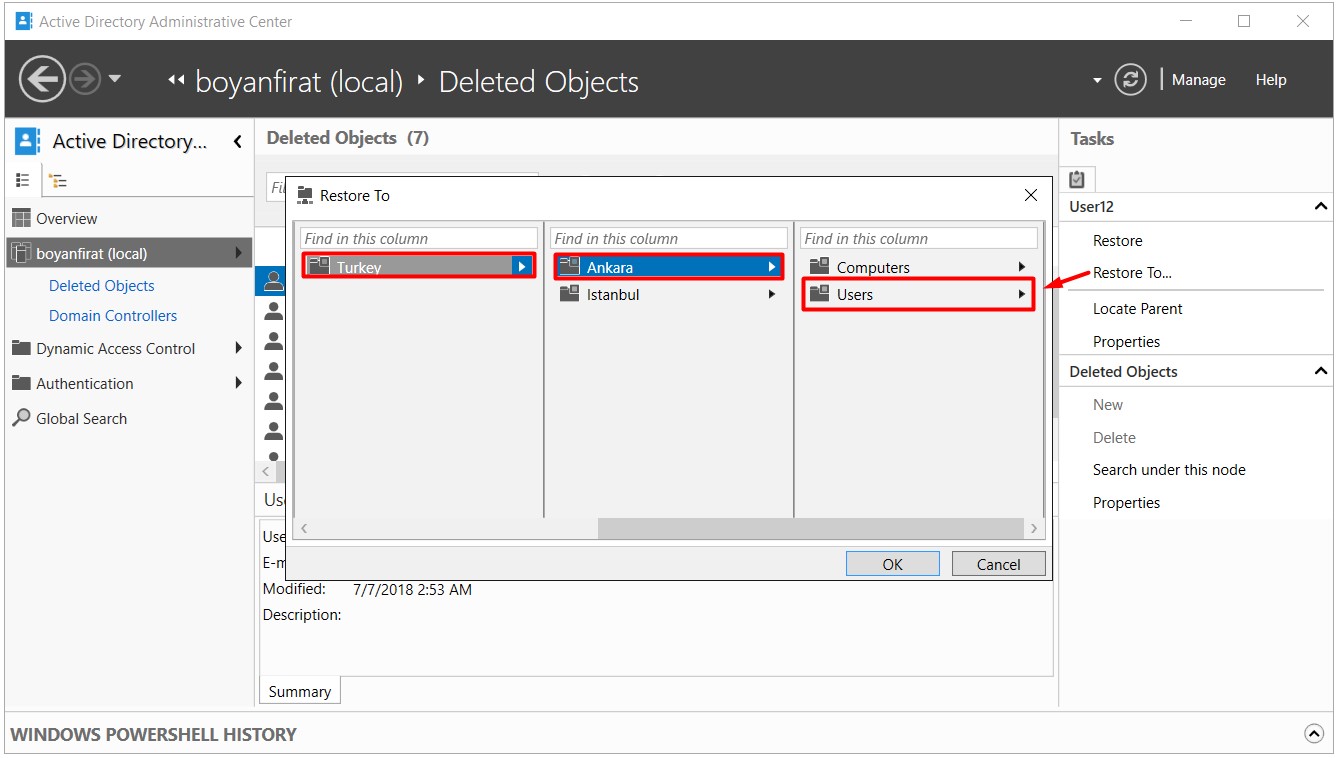Image resolution: width=1336 pixels, height=758 pixels.
Task: Open the Manage menu
Action: point(1198,80)
